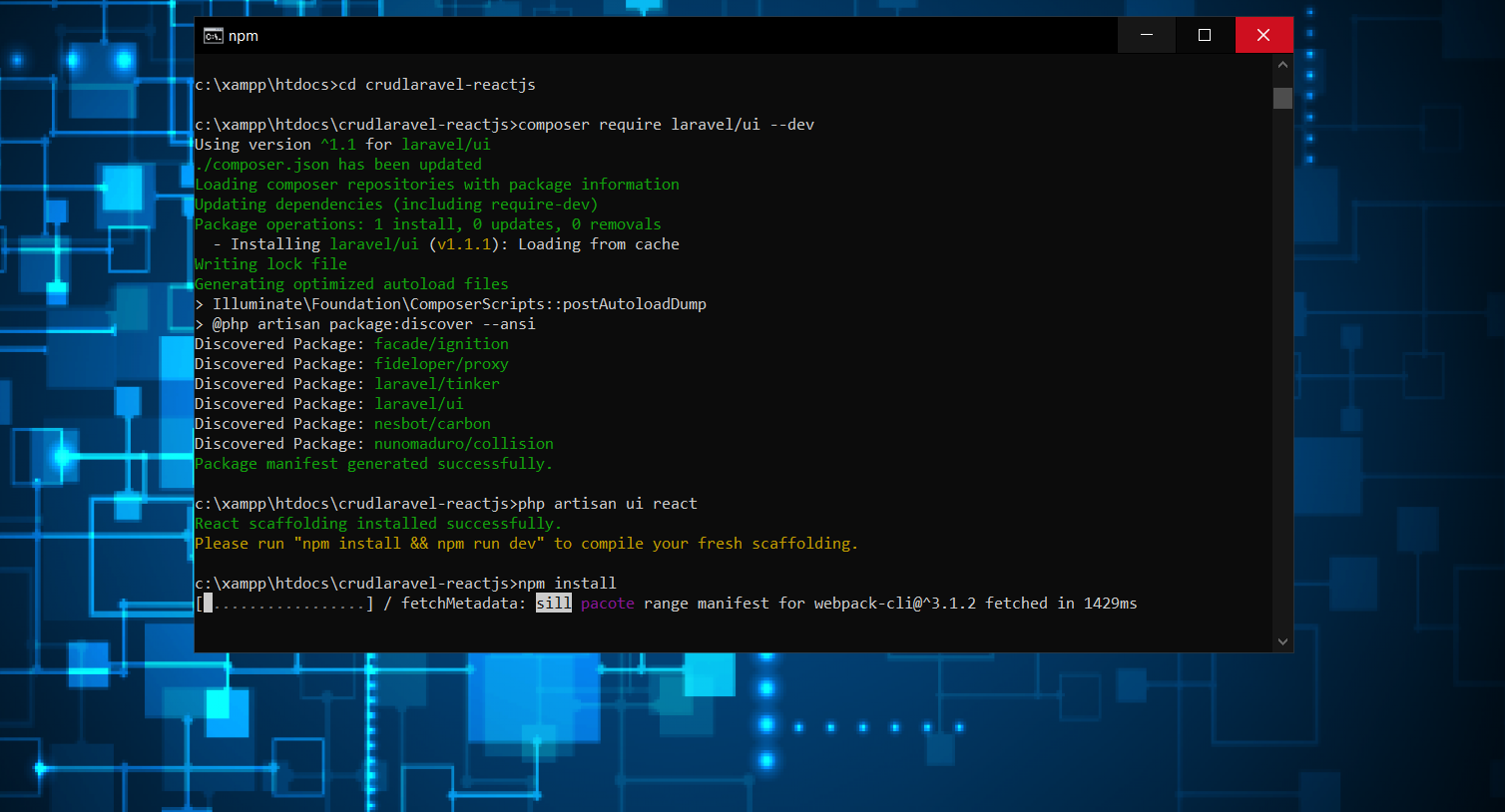This screenshot has width=1505, height=812.
Task: Minimize the npm console window
Action: pyautogui.click(x=1147, y=35)
